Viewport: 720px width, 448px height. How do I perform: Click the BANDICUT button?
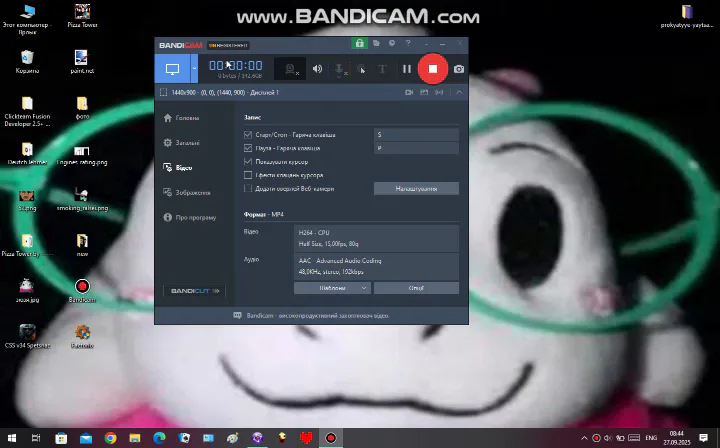point(195,291)
